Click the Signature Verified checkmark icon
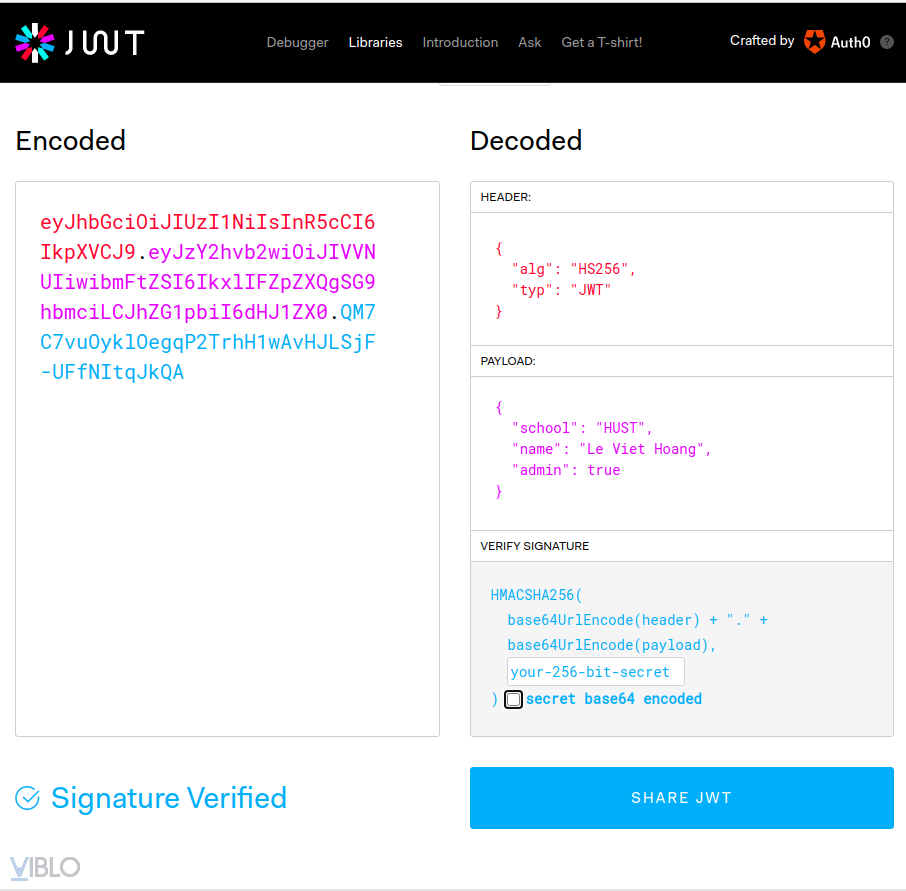Viewport: 906px width, 891px height. [x=28, y=798]
